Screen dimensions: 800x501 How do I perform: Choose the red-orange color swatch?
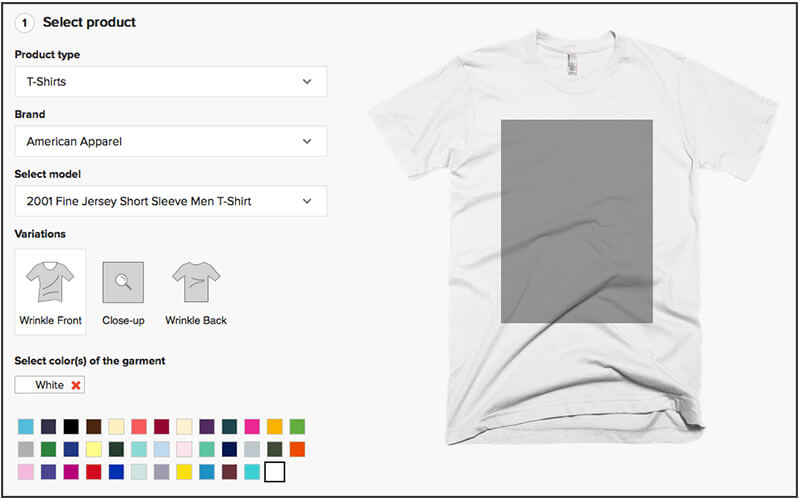tap(297, 449)
